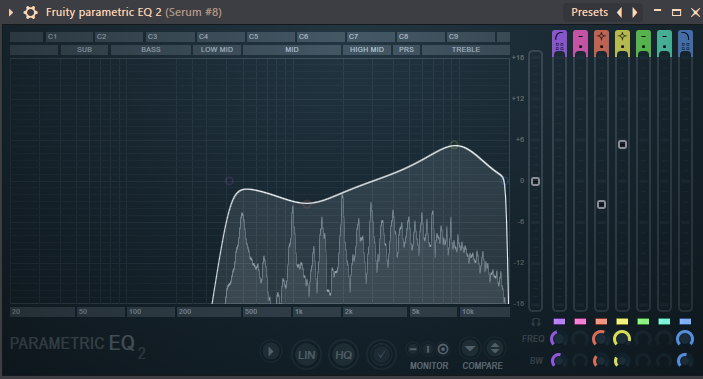The image size is (703, 379).
Task: Click the green band FREQ knob
Action: tap(643, 339)
